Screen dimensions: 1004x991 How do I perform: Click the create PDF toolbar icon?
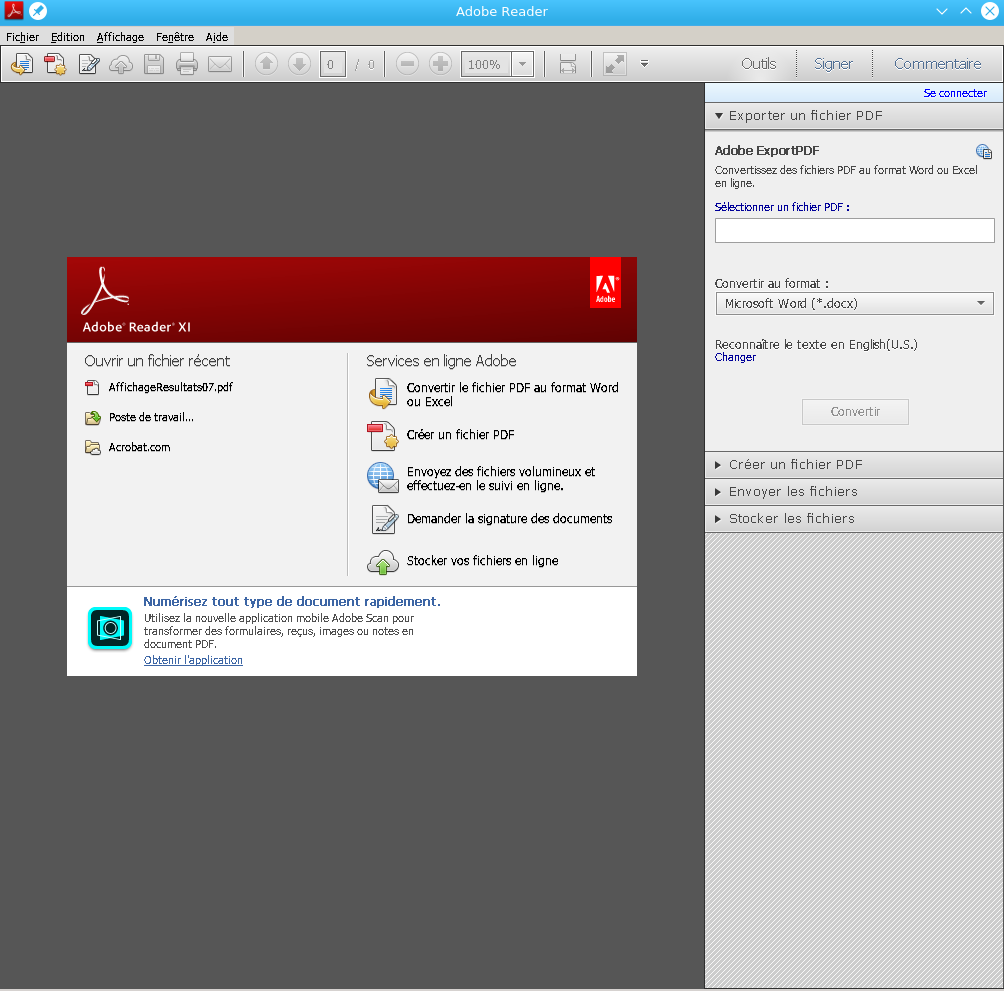55,64
